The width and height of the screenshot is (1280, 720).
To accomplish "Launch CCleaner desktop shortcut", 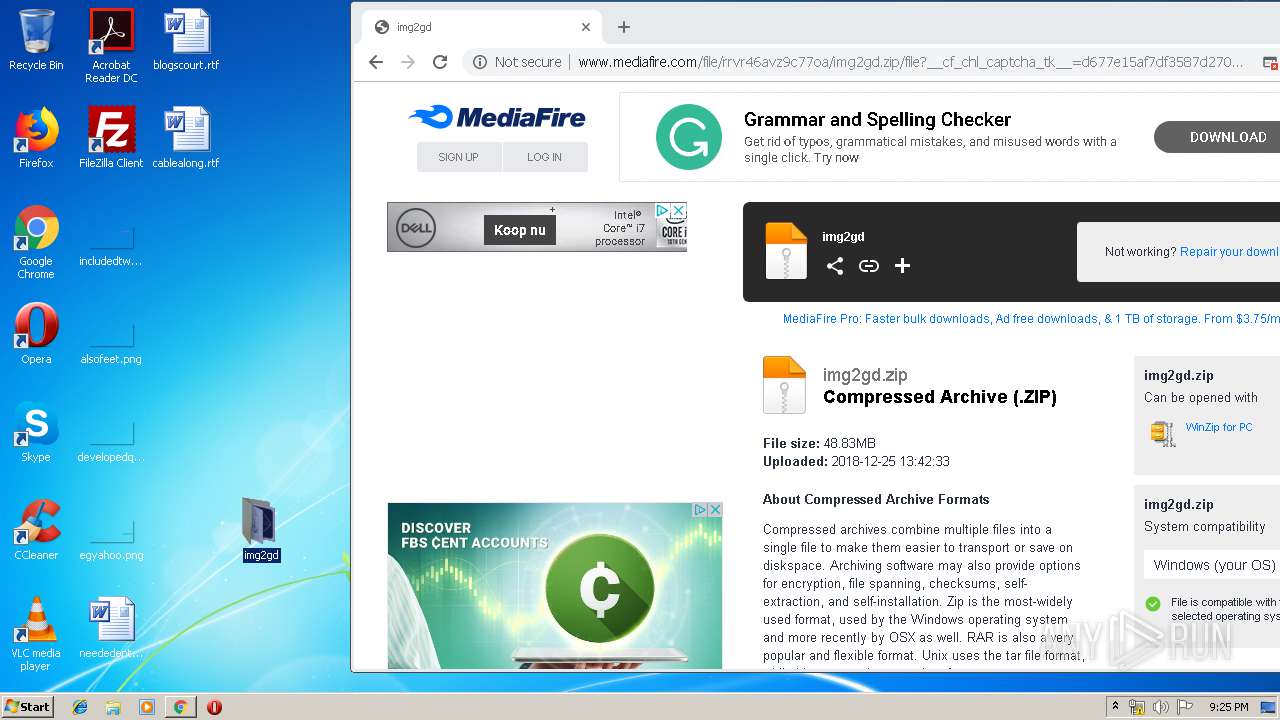I will [36, 530].
